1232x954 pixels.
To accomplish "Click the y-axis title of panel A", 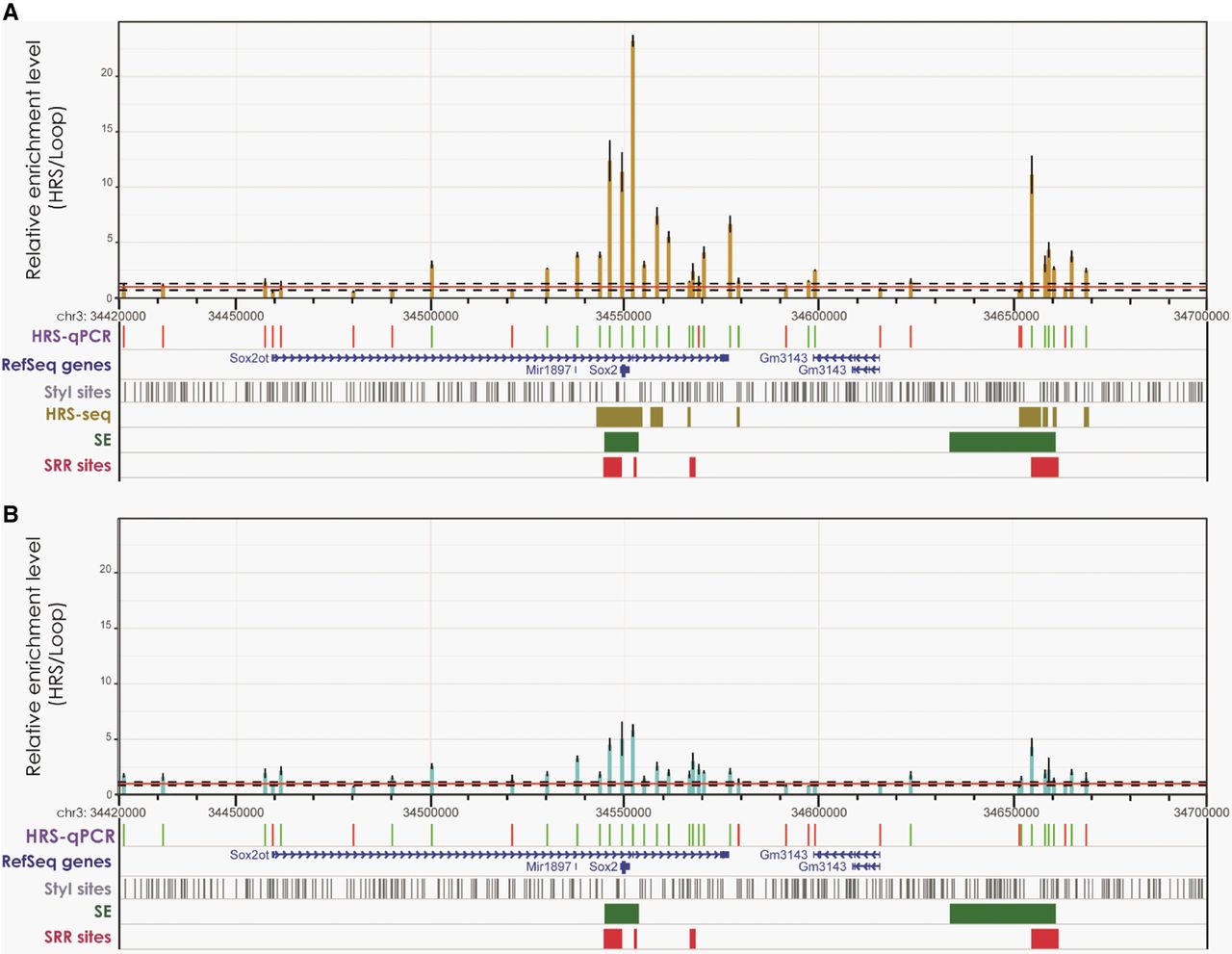I will 45,160.
